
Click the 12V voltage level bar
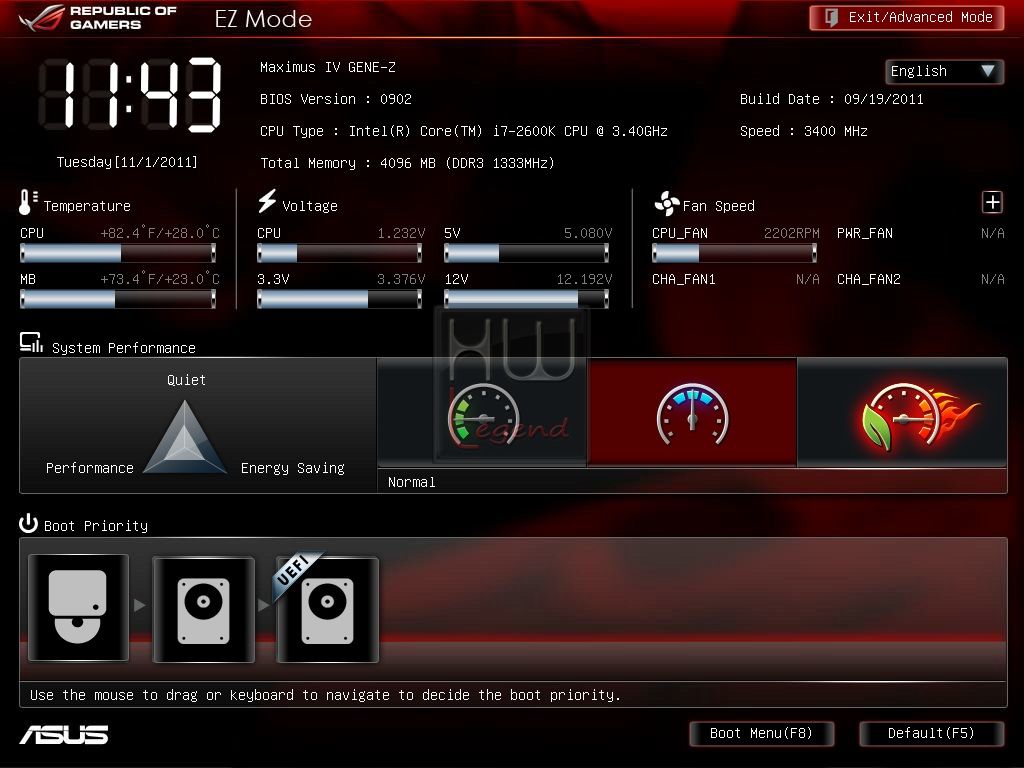click(526, 299)
